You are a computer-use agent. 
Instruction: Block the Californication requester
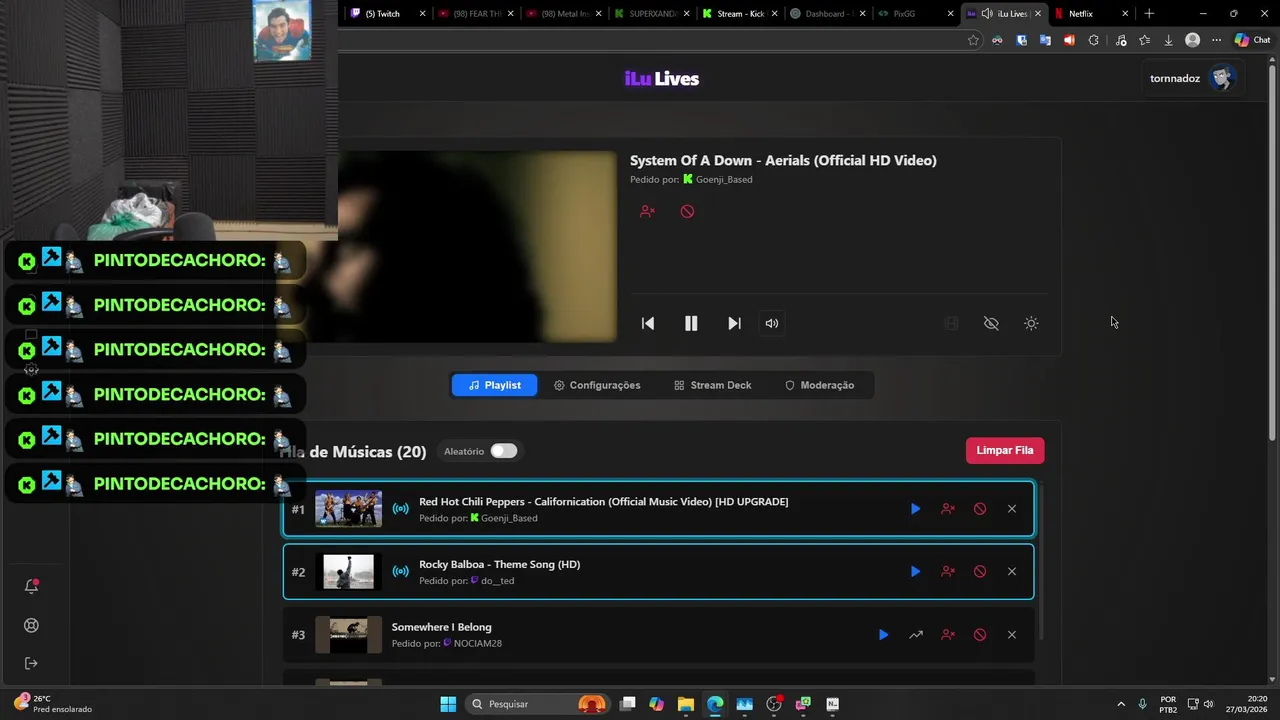pos(948,509)
